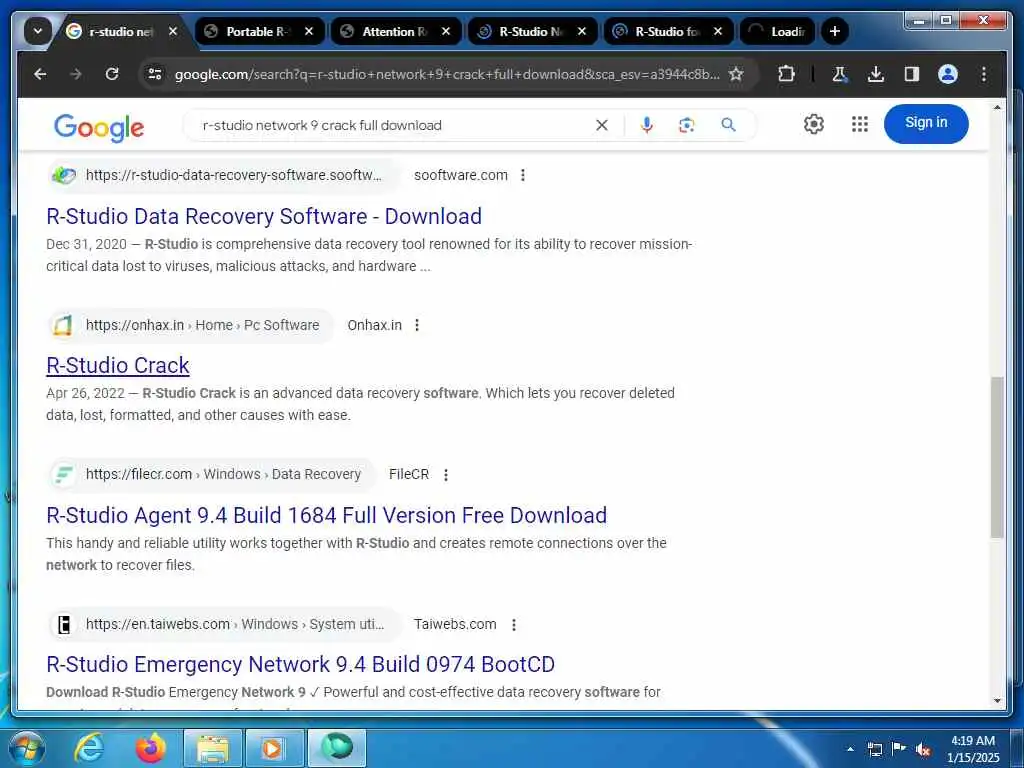The image size is (1024, 768).
Task: Reload the current page
Action: [112, 74]
